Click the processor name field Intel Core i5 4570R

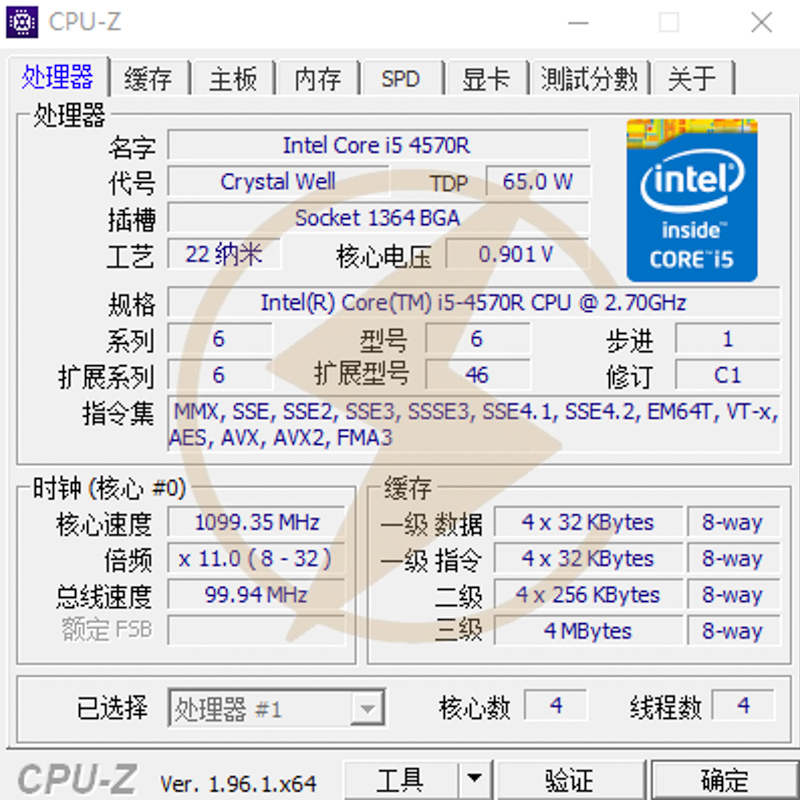click(x=378, y=145)
